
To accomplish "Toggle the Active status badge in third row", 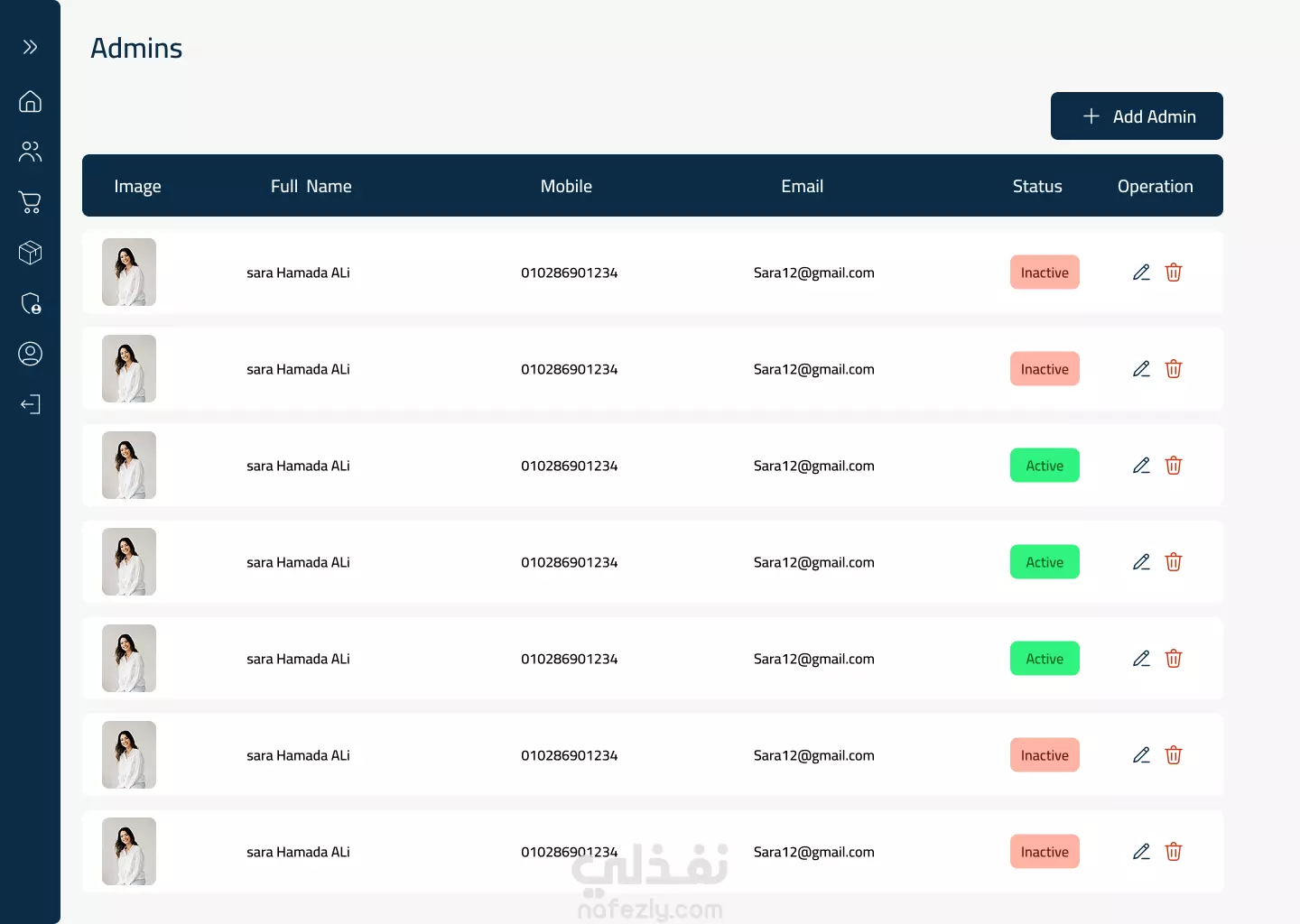I will tap(1045, 466).
